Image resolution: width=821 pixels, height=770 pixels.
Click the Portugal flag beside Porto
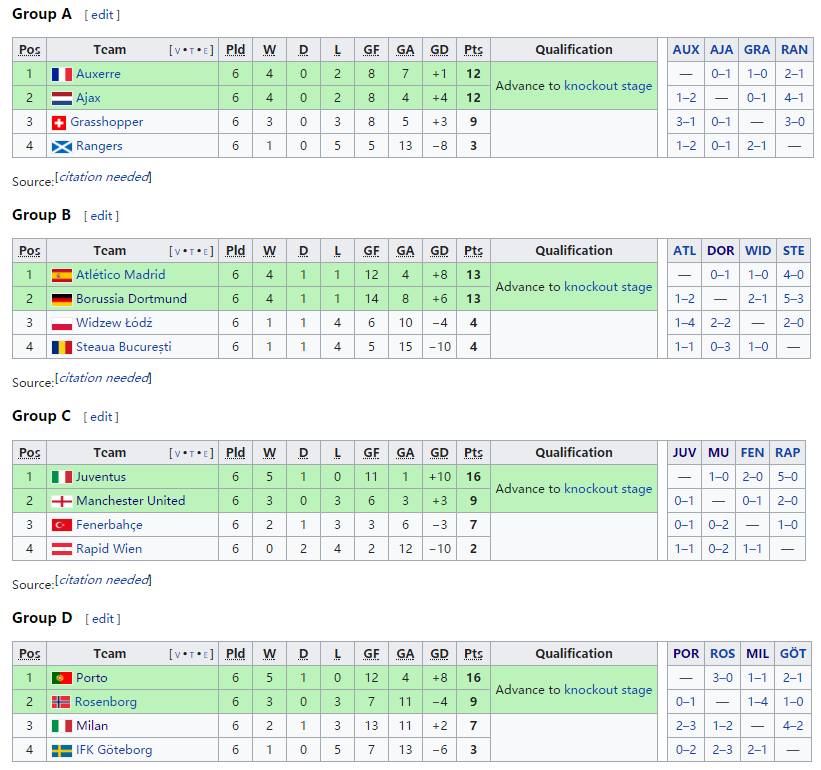point(61,678)
